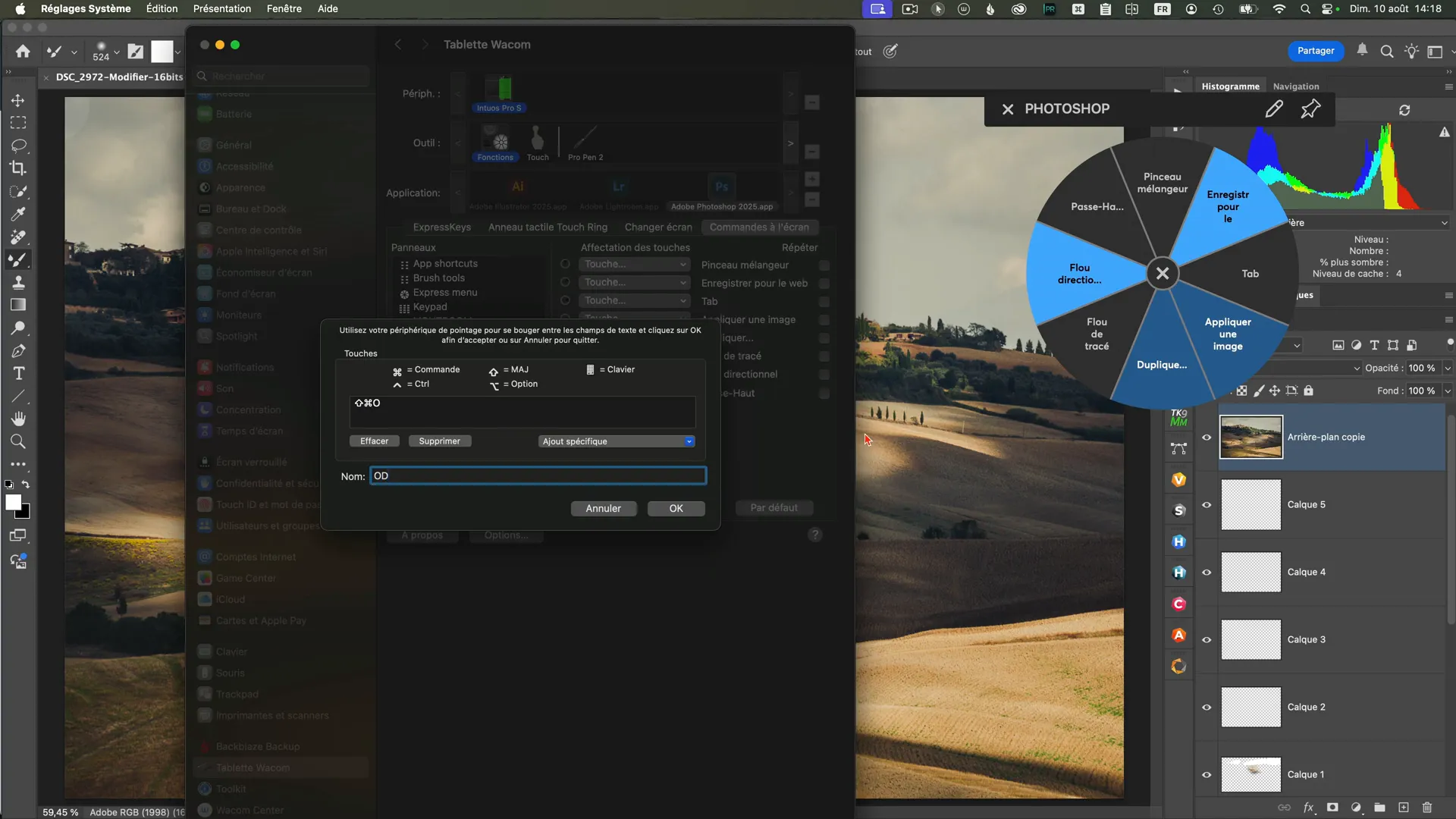Switch to the Navigation tab
The width and height of the screenshot is (1456, 819).
[1296, 86]
